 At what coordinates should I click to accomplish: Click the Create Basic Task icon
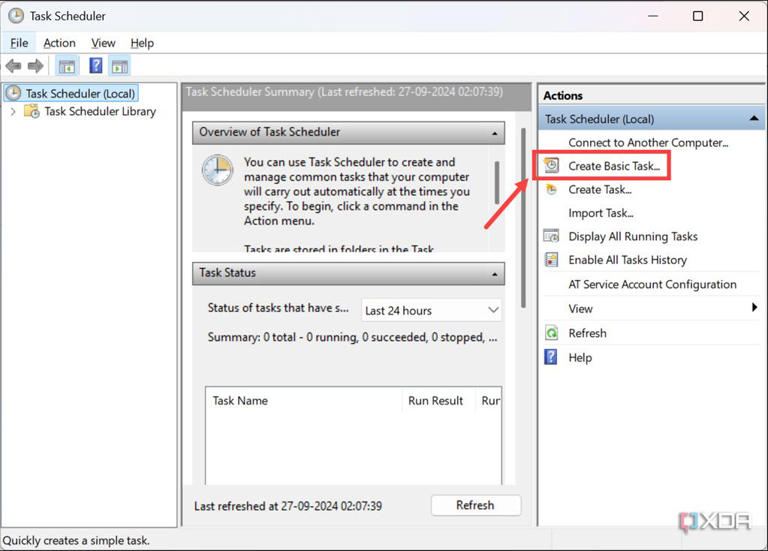pyautogui.click(x=552, y=166)
